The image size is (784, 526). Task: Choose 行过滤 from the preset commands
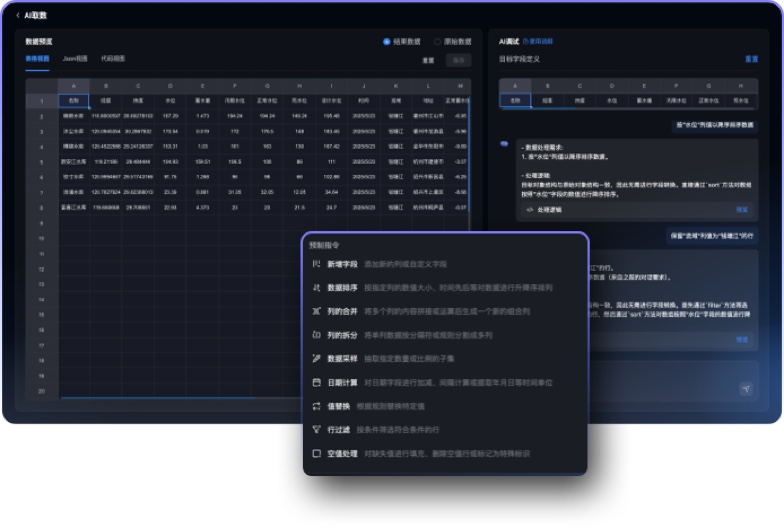coord(445,430)
